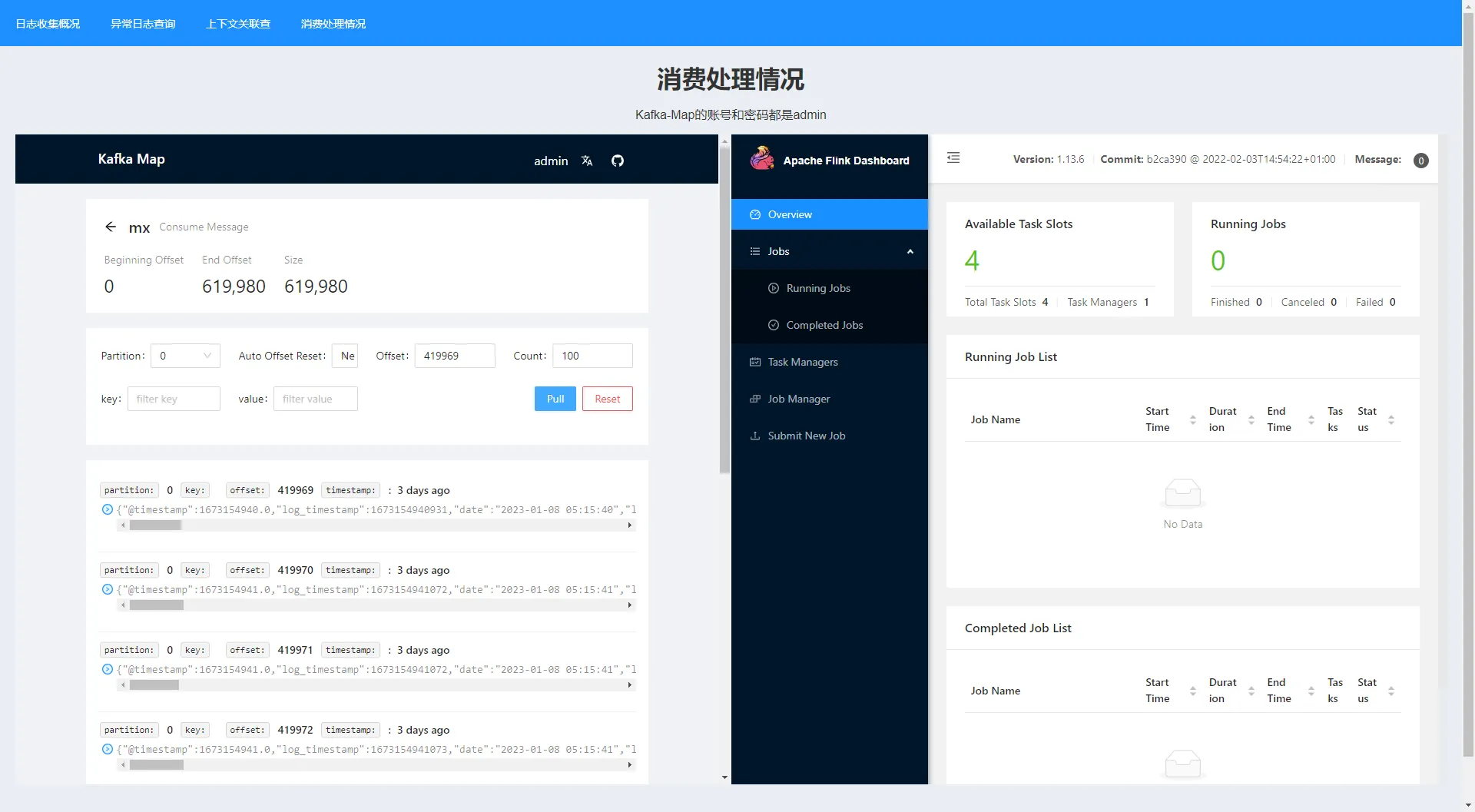Expand the message at offset 419969
Image resolution: width=1475 pixels, height=812 pixels.
[x=108, y=509]
